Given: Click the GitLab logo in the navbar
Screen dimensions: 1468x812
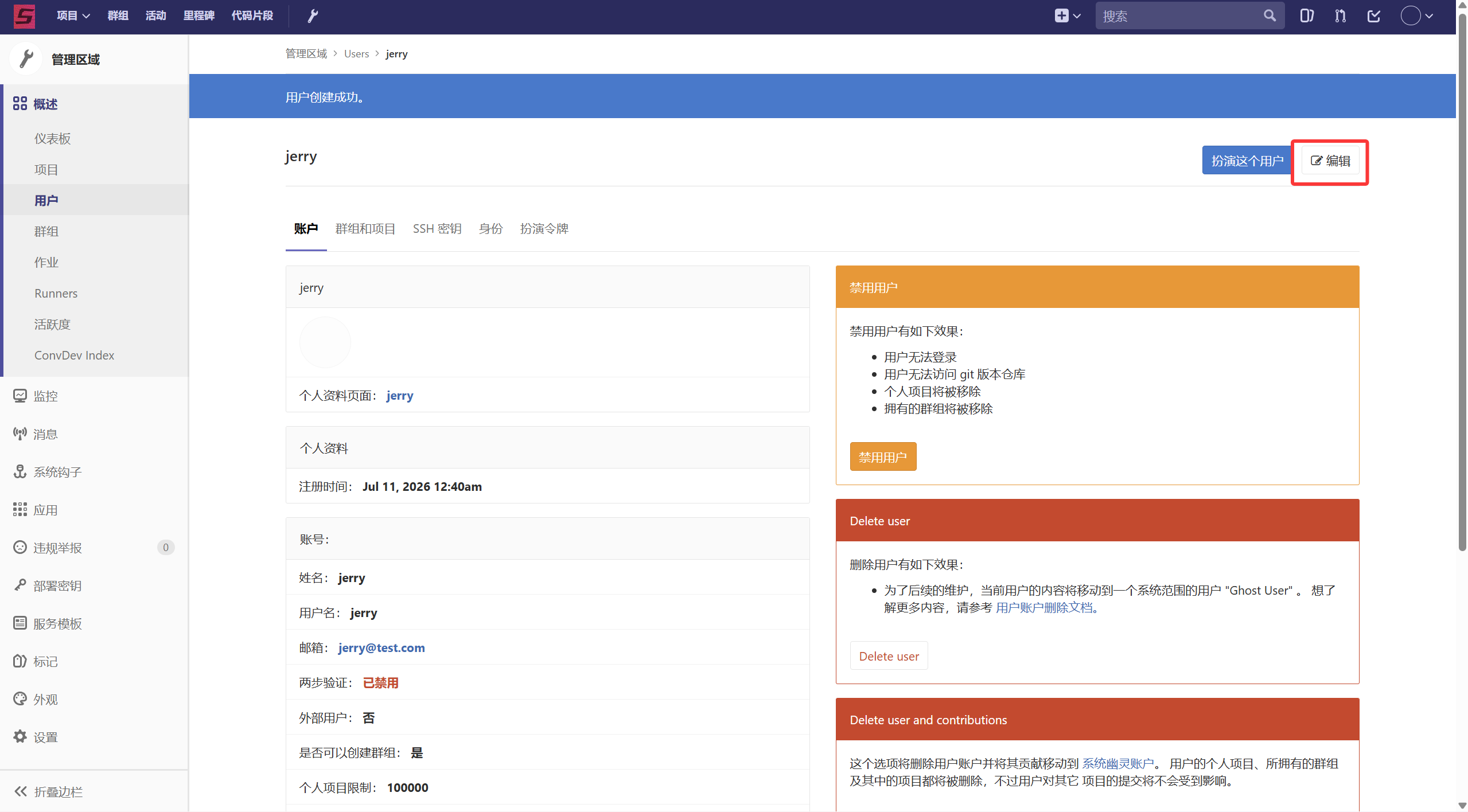Looking at the screenshot, I should coord(24,16).
